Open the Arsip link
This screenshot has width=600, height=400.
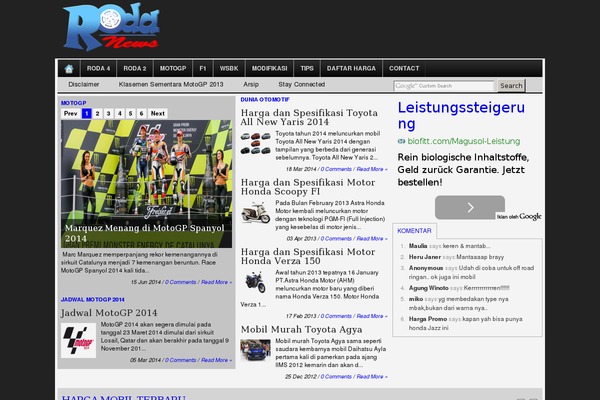click(251, 84)
